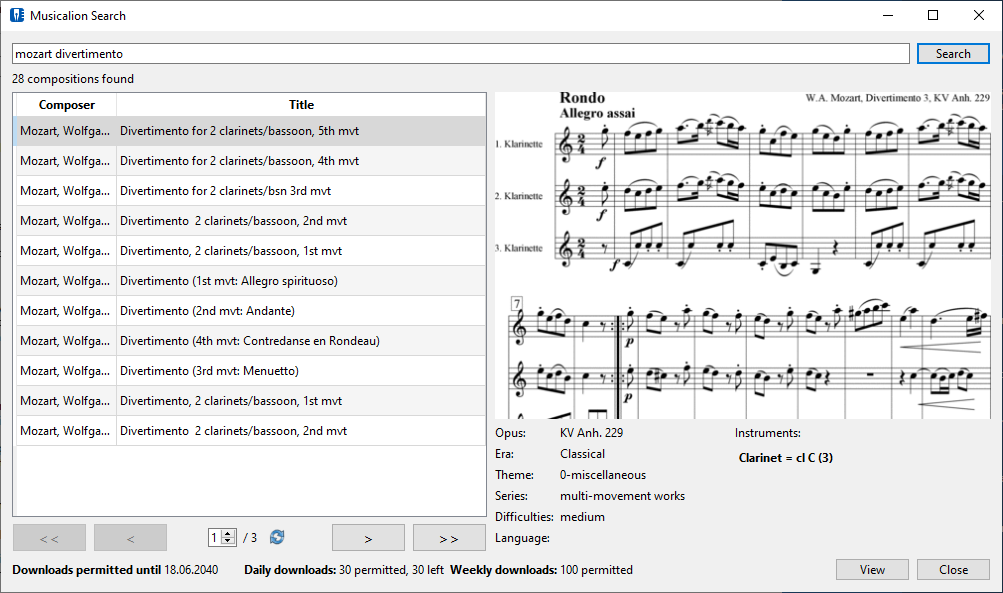This screenshot has width=1003, height=593.
Task: Sort by the Title column header
Action: [x=301, y=105]
